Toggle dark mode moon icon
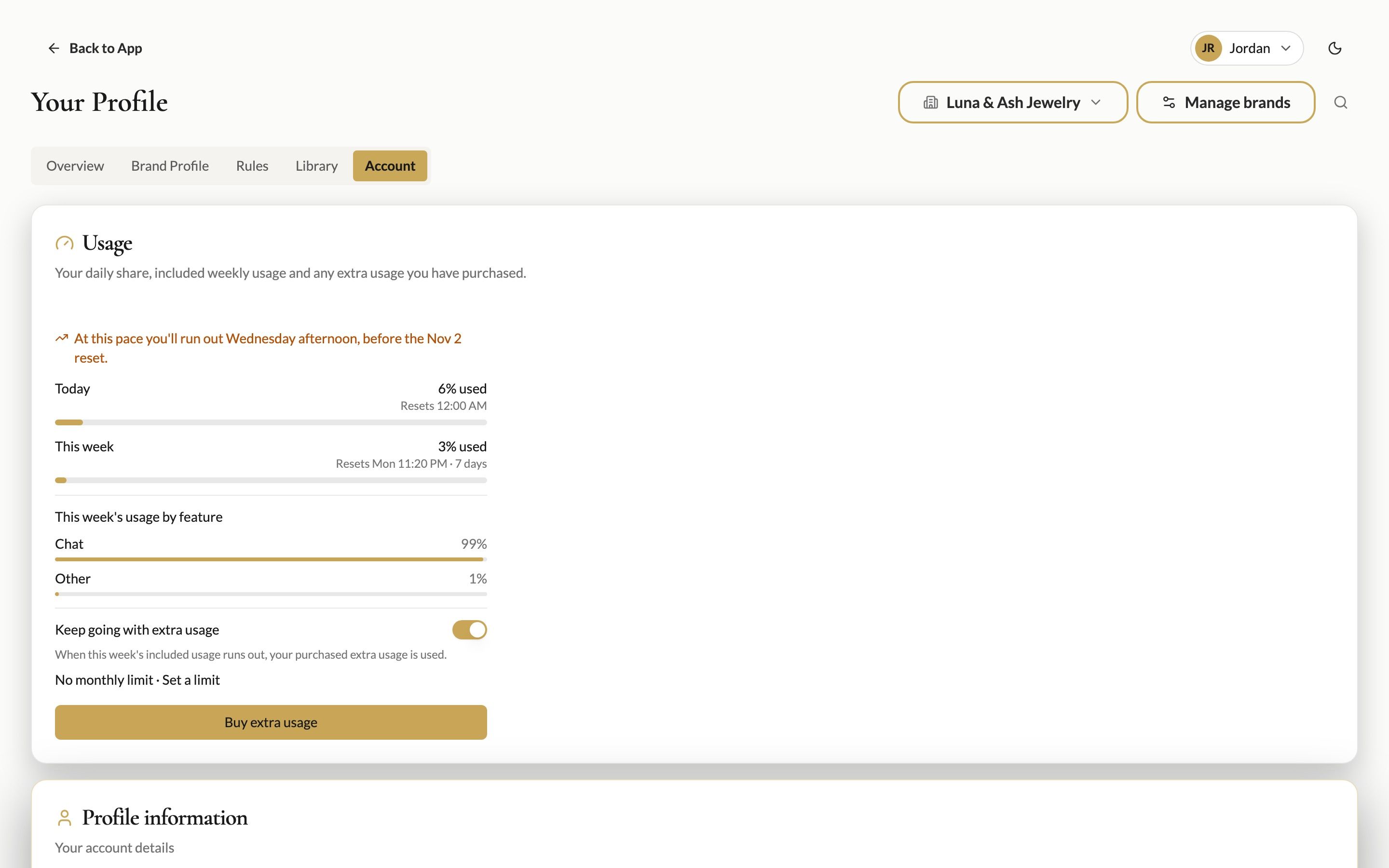This screenshot has width=1389, height=868. (1335, 48)
